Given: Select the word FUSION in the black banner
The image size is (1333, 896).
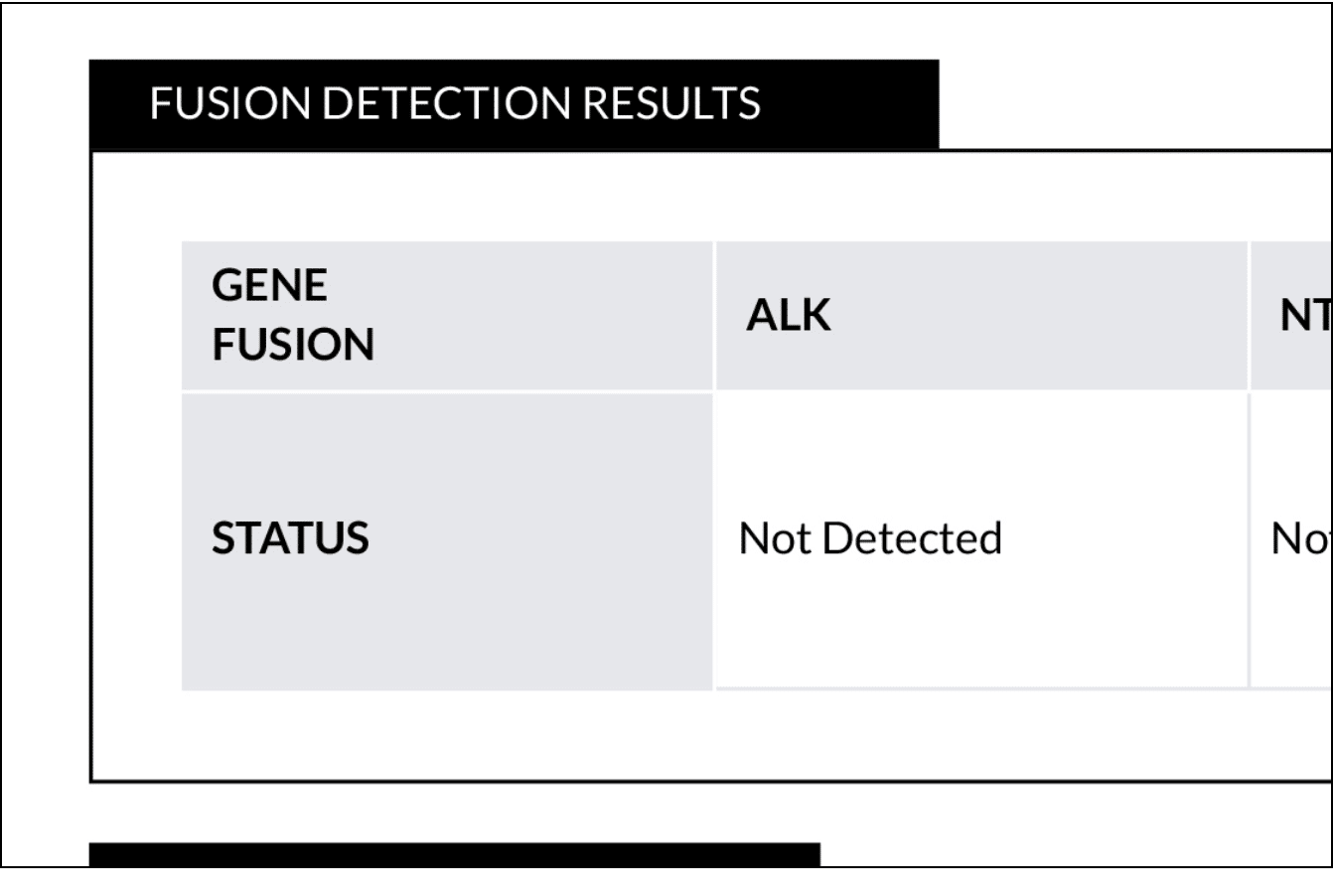Looking at the screenshot, I should point(230,103).
